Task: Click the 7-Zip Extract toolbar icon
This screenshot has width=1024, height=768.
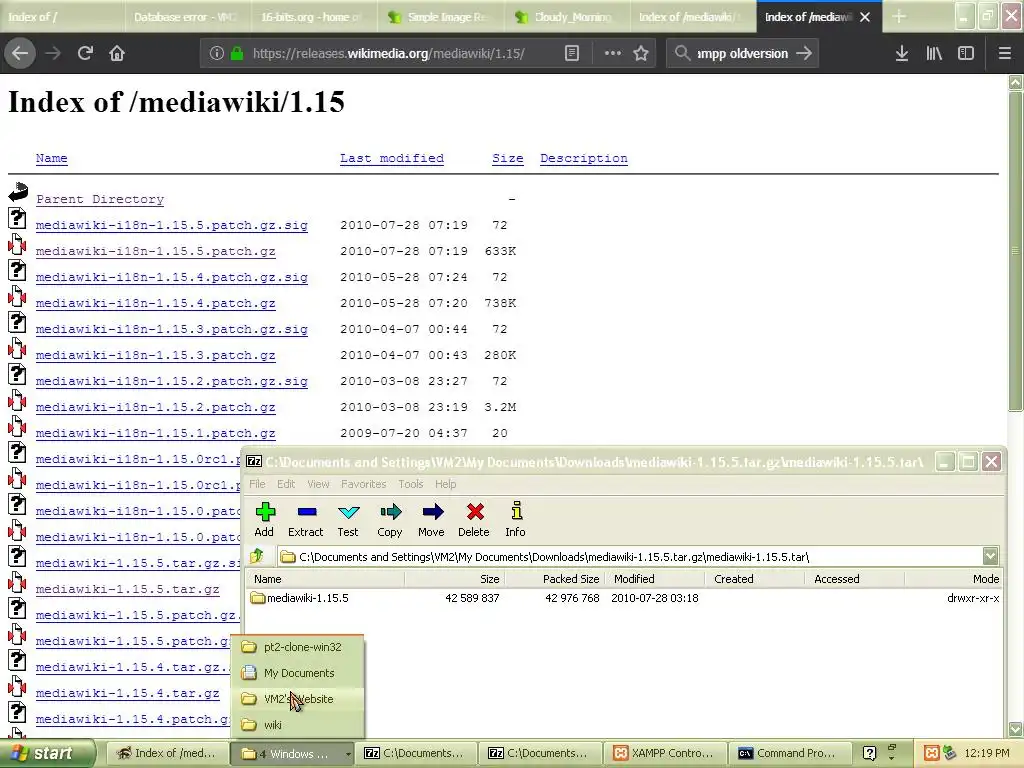Action: point(306,512)
